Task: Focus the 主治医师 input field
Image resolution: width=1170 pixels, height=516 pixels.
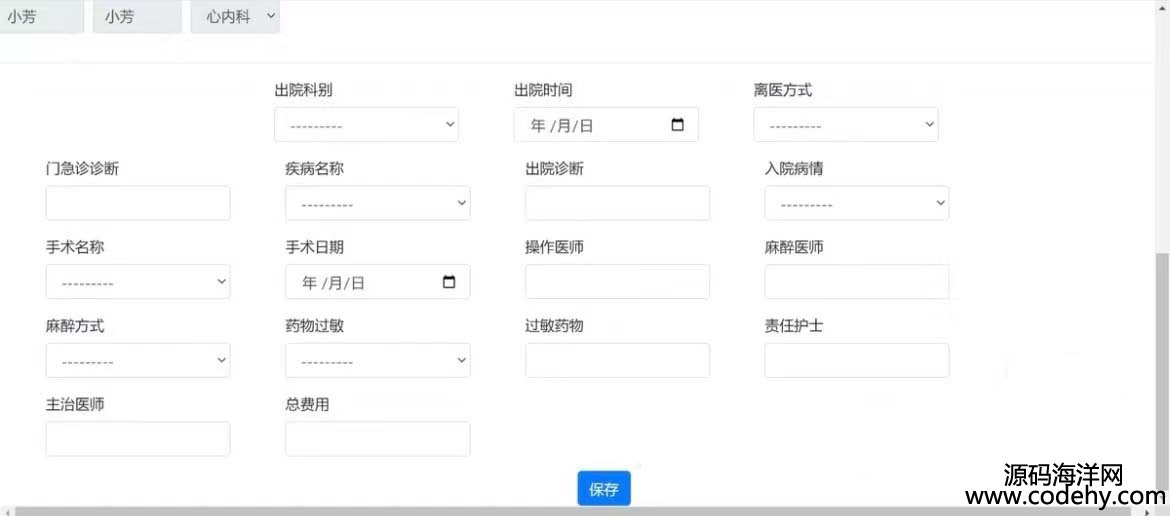Action: [138, 439]
